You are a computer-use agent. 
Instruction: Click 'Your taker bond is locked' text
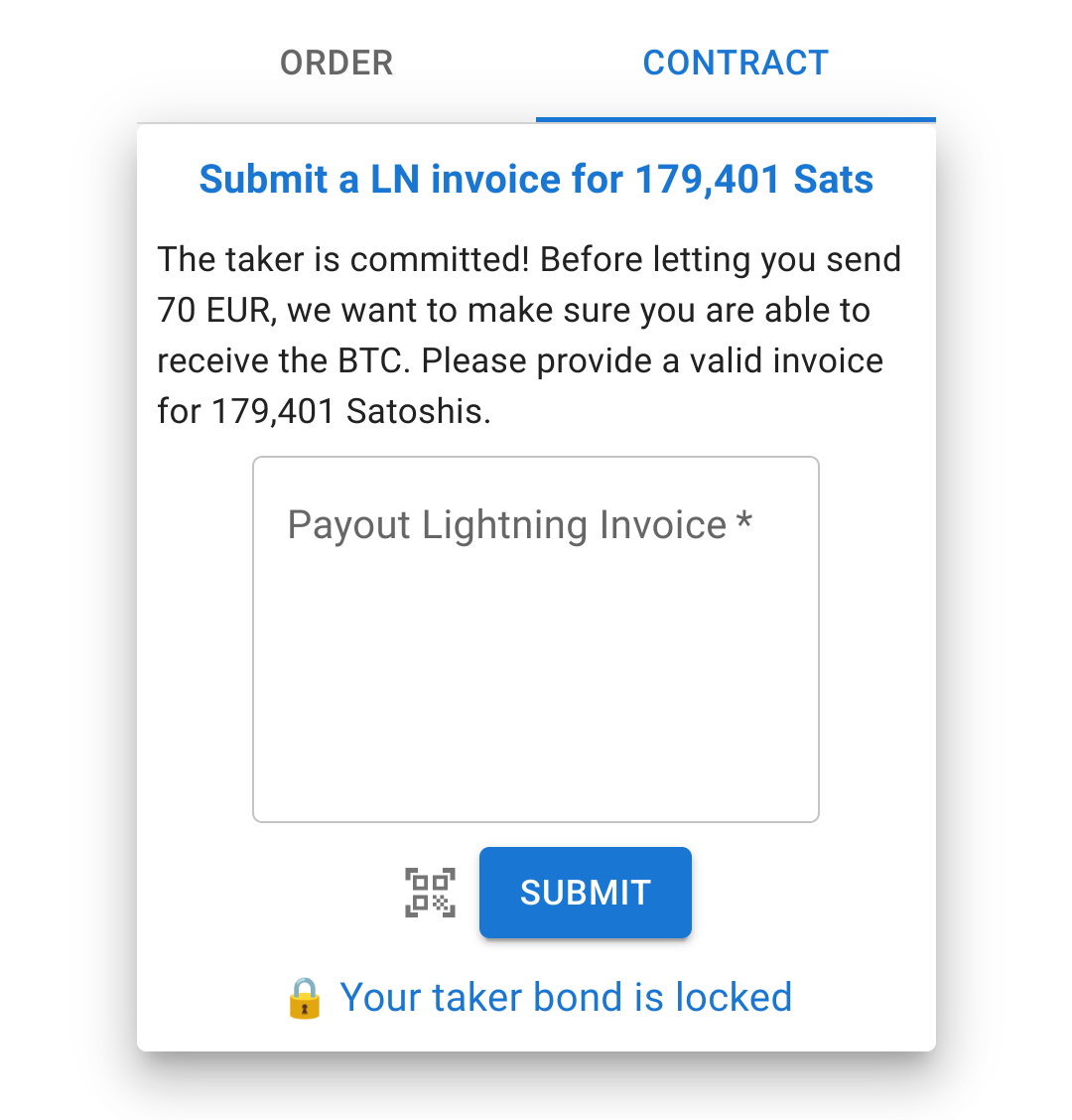click(566, 998)
